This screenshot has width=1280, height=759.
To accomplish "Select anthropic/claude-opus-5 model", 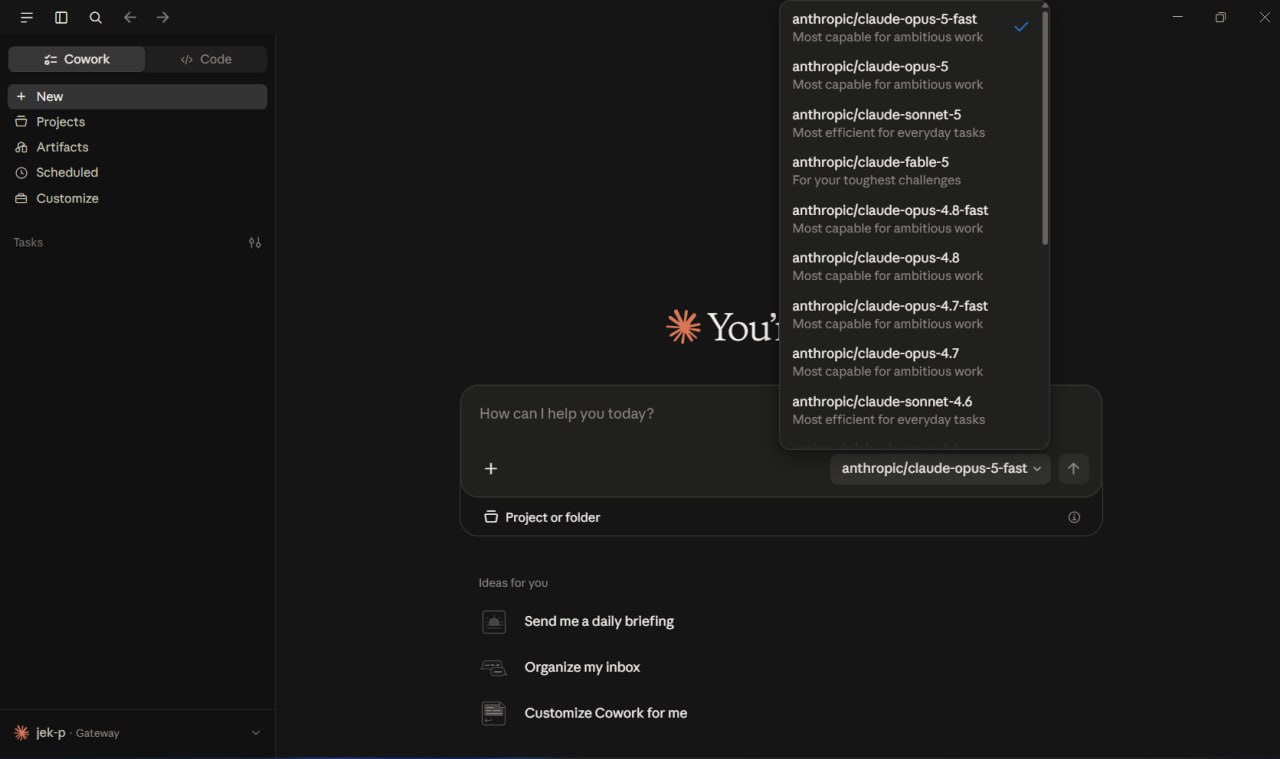I will pos(910,75).
